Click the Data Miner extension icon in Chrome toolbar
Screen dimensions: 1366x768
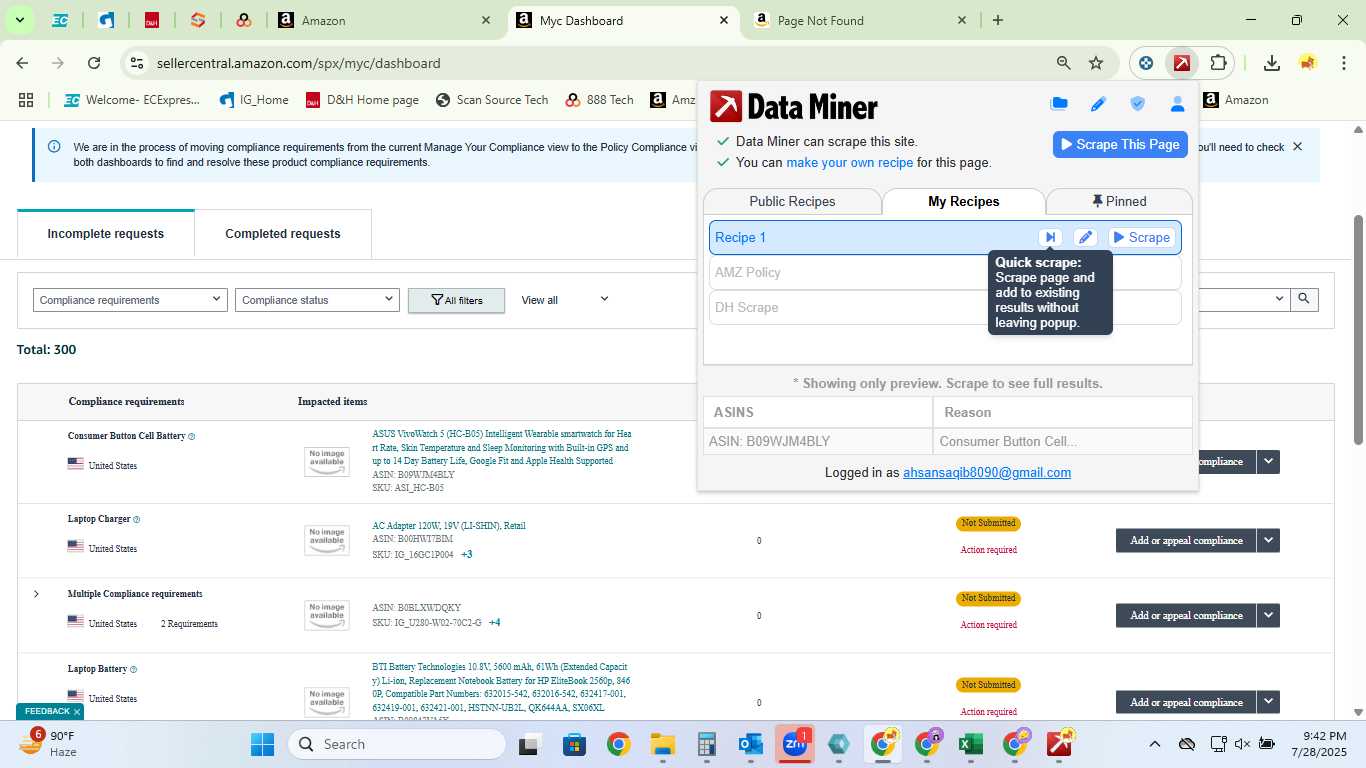1182,63
